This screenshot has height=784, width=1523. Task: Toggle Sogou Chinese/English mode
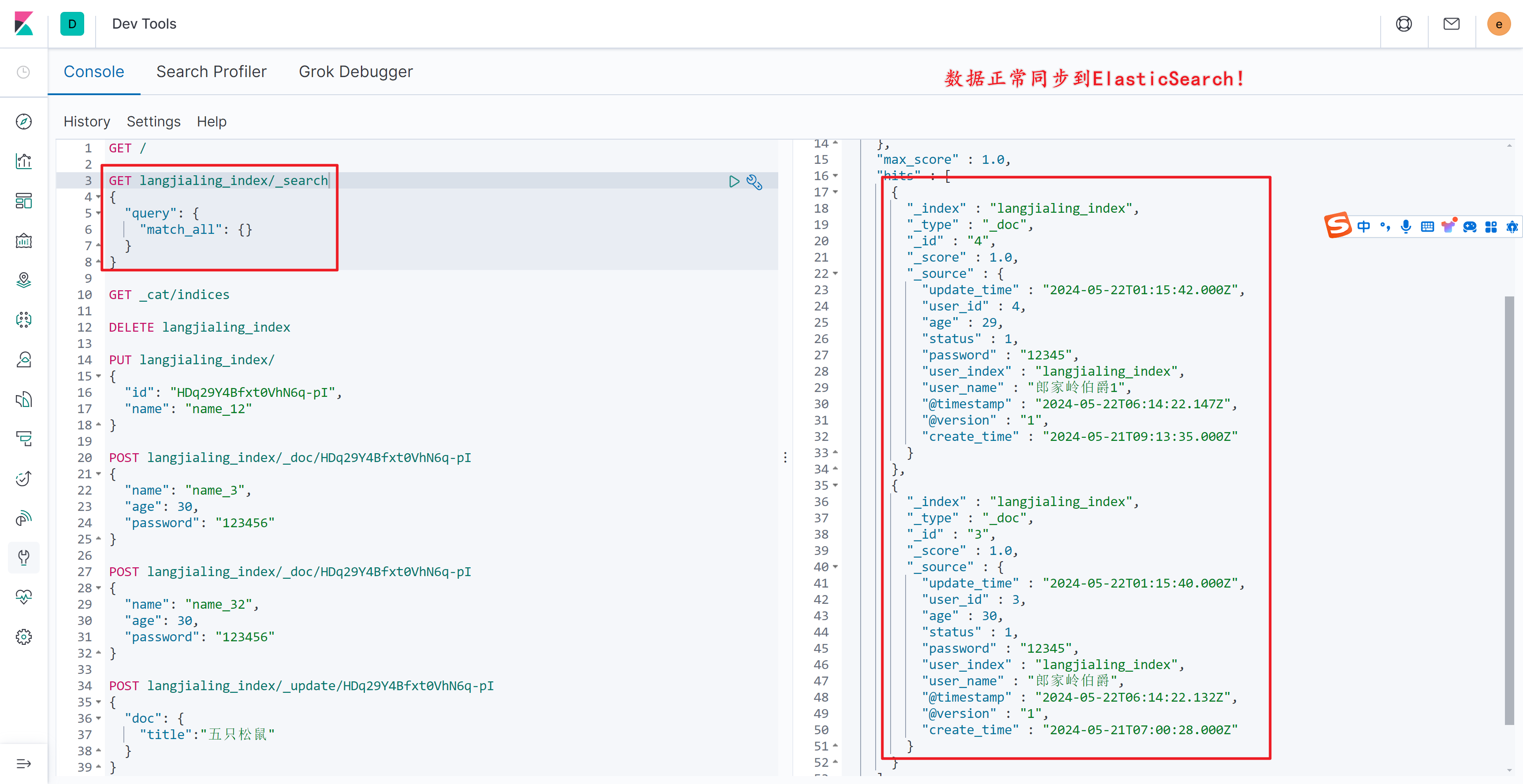point(1364,226)
